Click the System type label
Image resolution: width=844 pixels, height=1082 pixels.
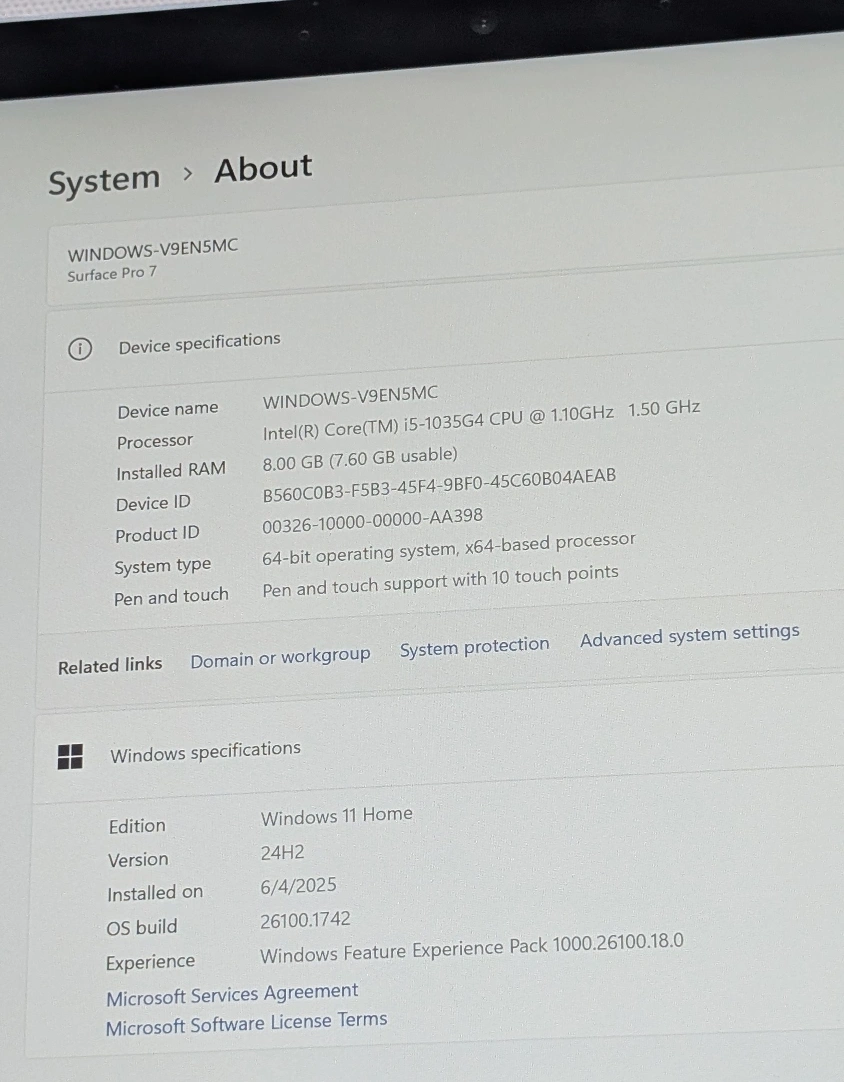click(x=162, y=567)
